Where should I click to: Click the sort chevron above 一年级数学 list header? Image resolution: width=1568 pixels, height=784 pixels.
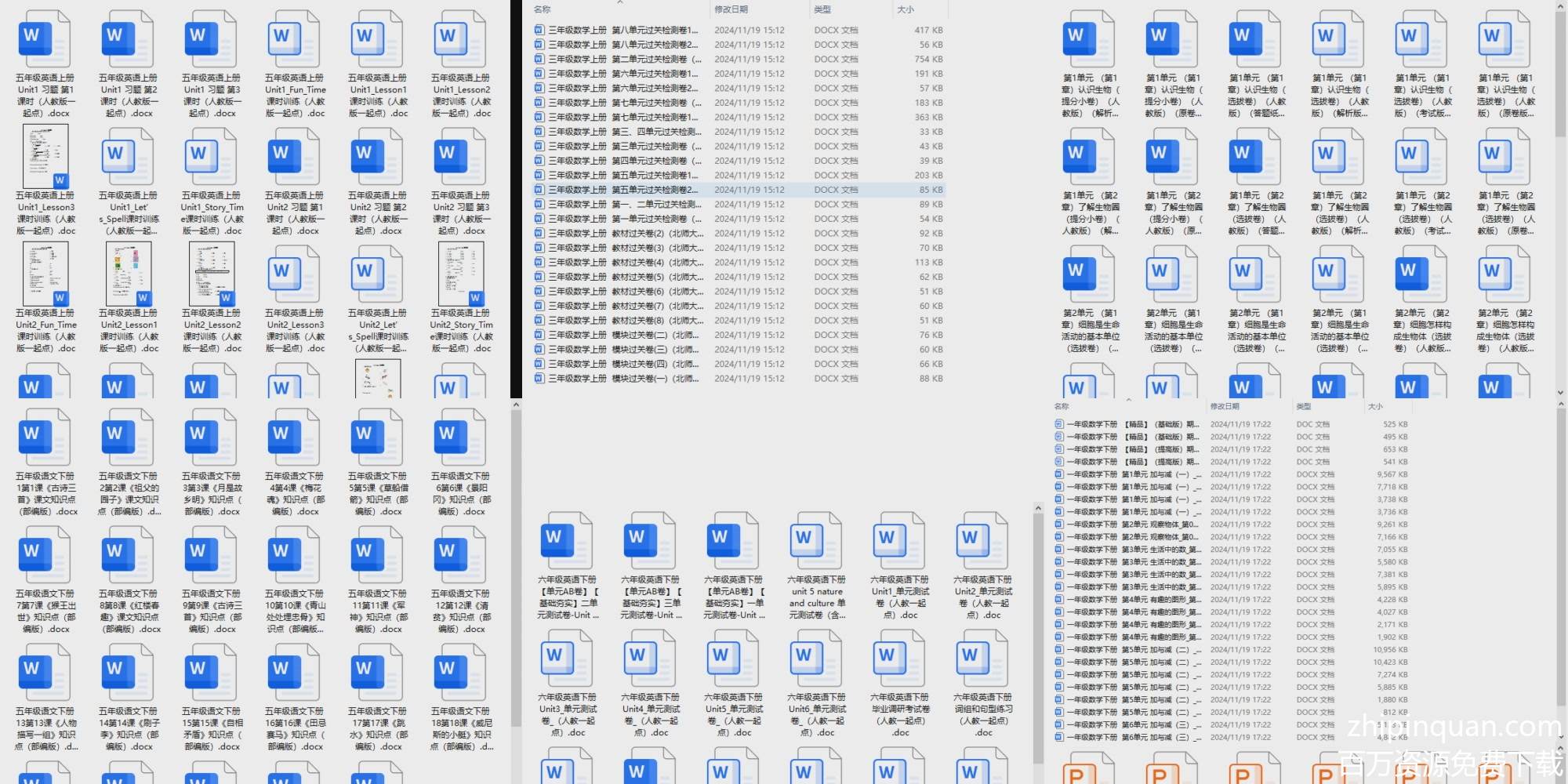(1129, 400)
